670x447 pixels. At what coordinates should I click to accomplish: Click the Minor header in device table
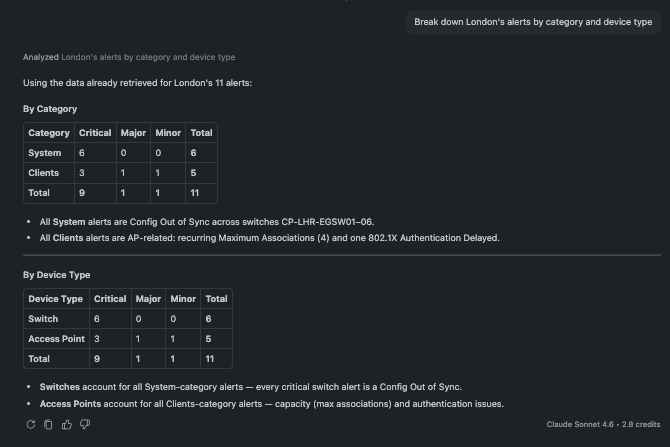183,299
